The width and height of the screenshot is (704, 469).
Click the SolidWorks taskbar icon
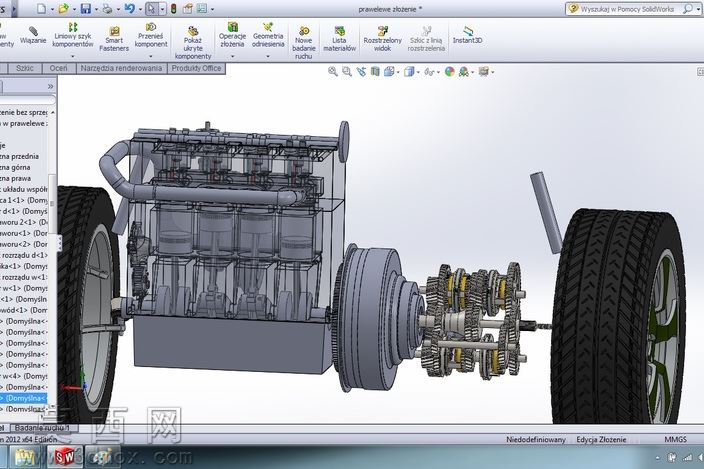[x=65, y=457]
